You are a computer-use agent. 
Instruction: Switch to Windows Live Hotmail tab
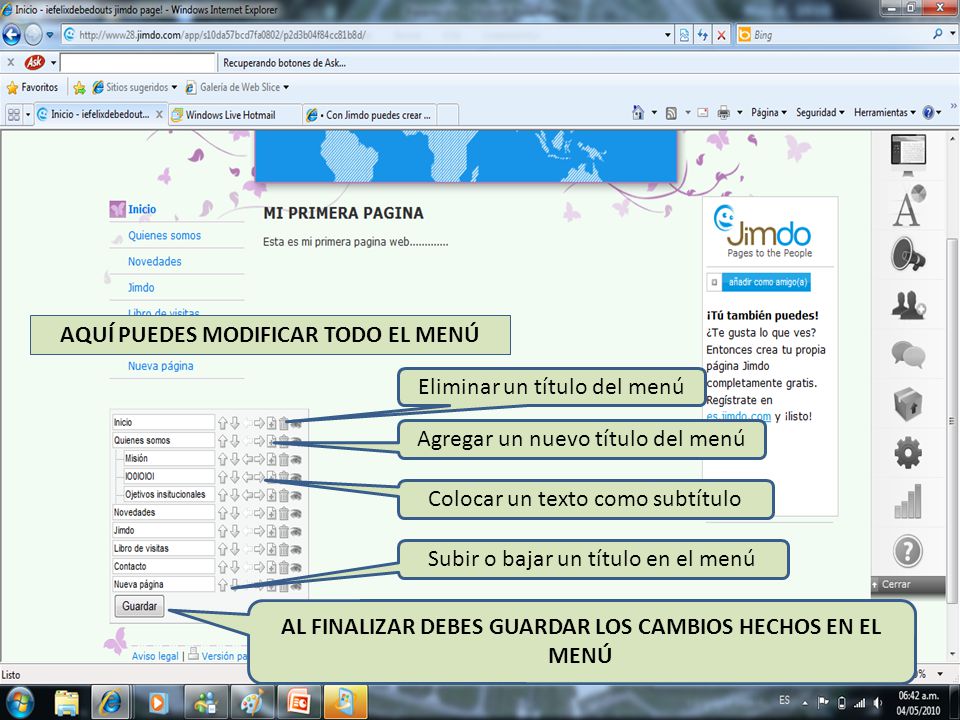click(235, 114)
